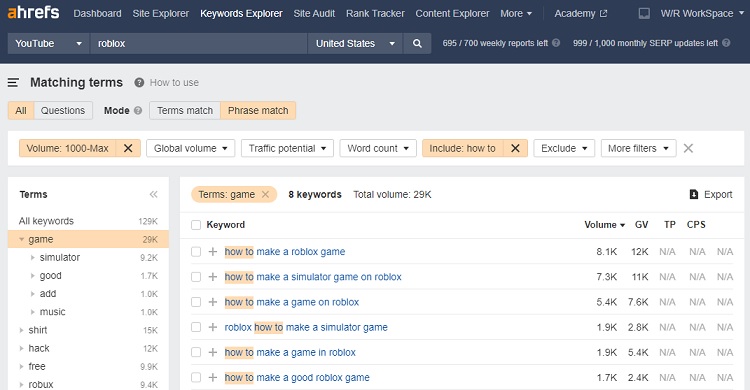The height and width of the screenshot is (390, 750).
Task: Add 'roblox how to make a simulator game' plus
Action: tap(213, 327)
